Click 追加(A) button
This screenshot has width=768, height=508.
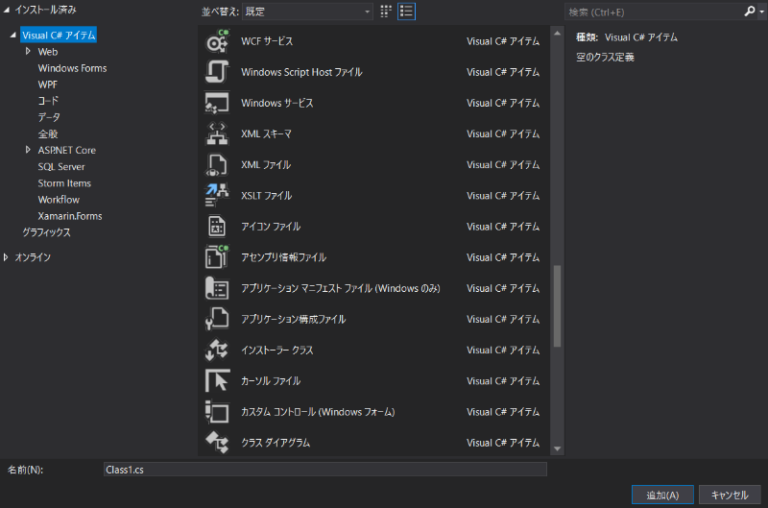coord(662,495)
